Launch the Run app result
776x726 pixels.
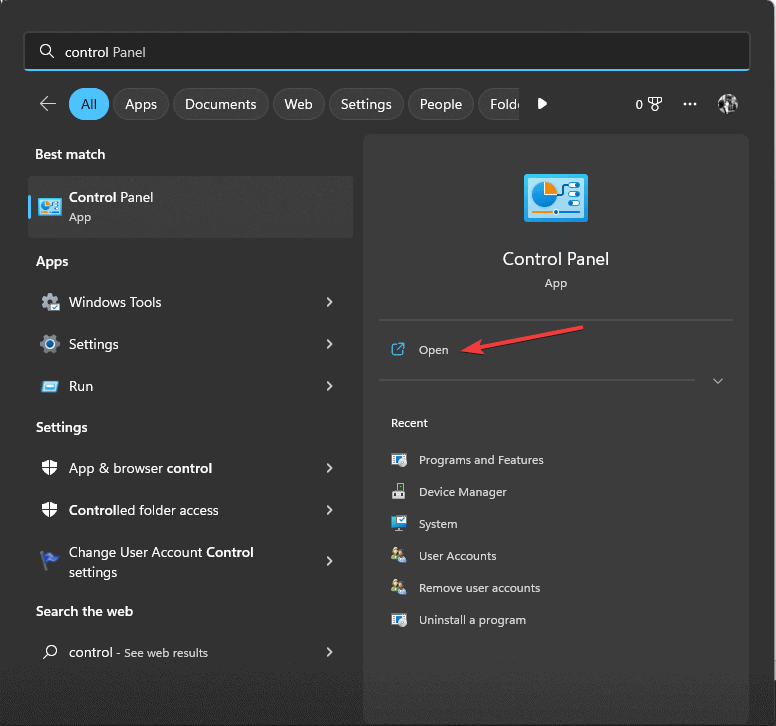[81, 386]
